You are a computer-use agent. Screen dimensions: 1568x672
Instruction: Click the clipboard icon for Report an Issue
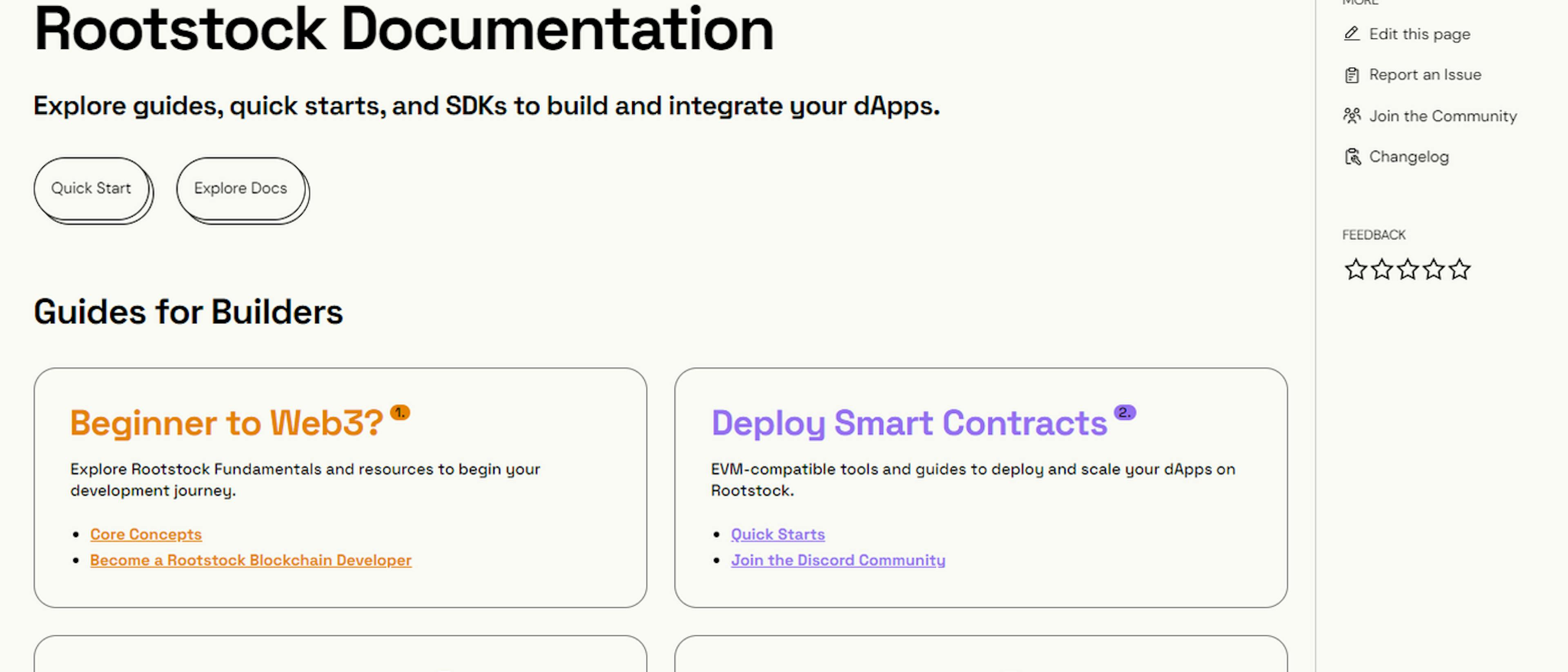pos(1351,75)
